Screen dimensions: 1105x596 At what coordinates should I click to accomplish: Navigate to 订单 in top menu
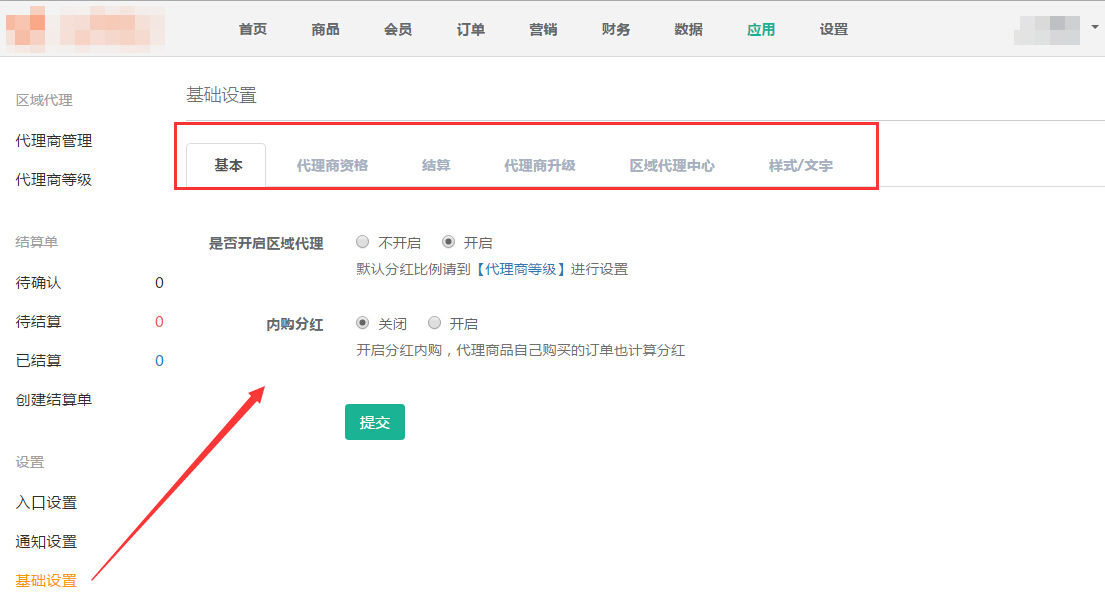pyautogui.click(x=471, y=29)
